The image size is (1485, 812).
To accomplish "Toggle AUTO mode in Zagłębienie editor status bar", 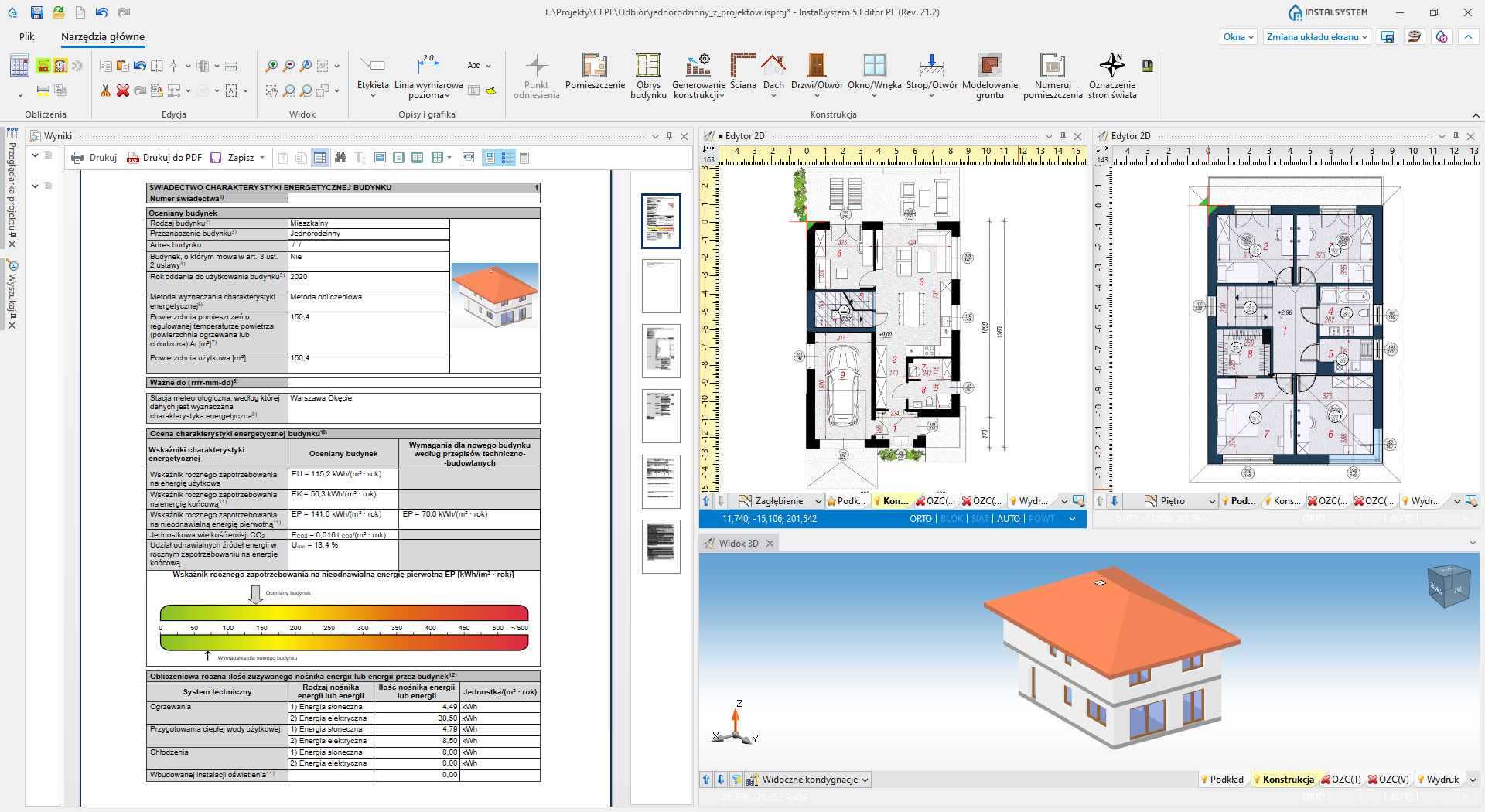I will click(1008, 519).
